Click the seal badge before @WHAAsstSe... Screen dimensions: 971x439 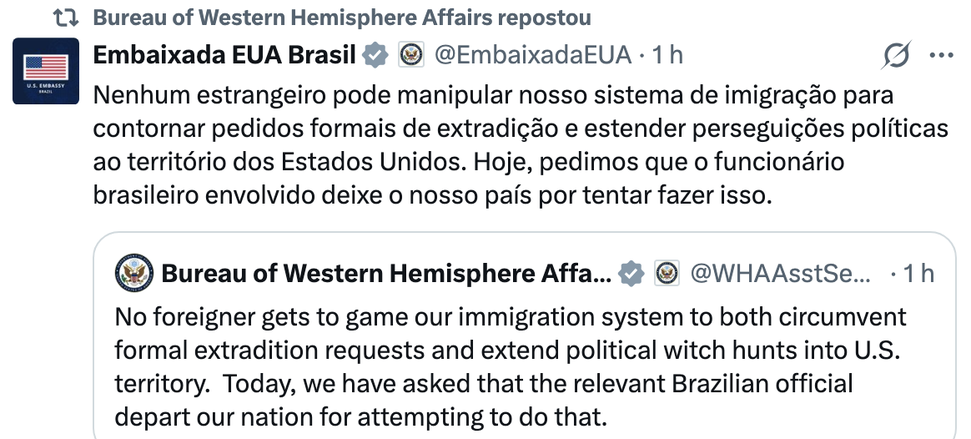(667, 273)
